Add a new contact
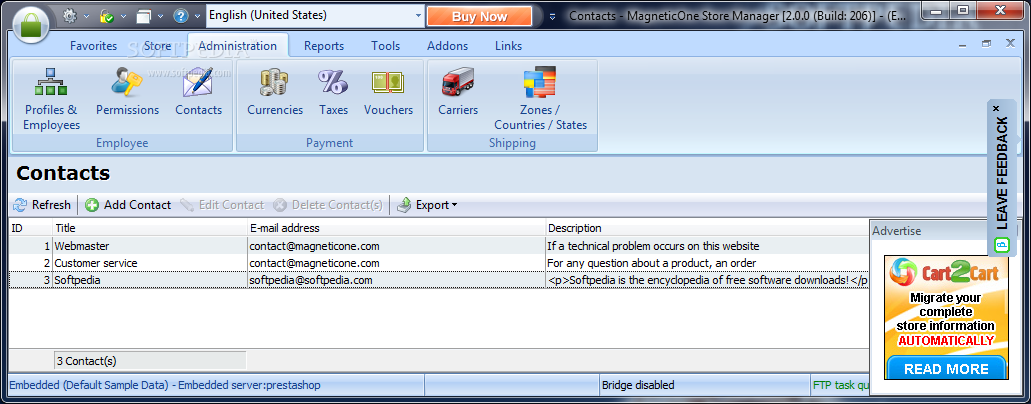The width and height of the screenshot is (1031, 404). click(x=128, y=205)
